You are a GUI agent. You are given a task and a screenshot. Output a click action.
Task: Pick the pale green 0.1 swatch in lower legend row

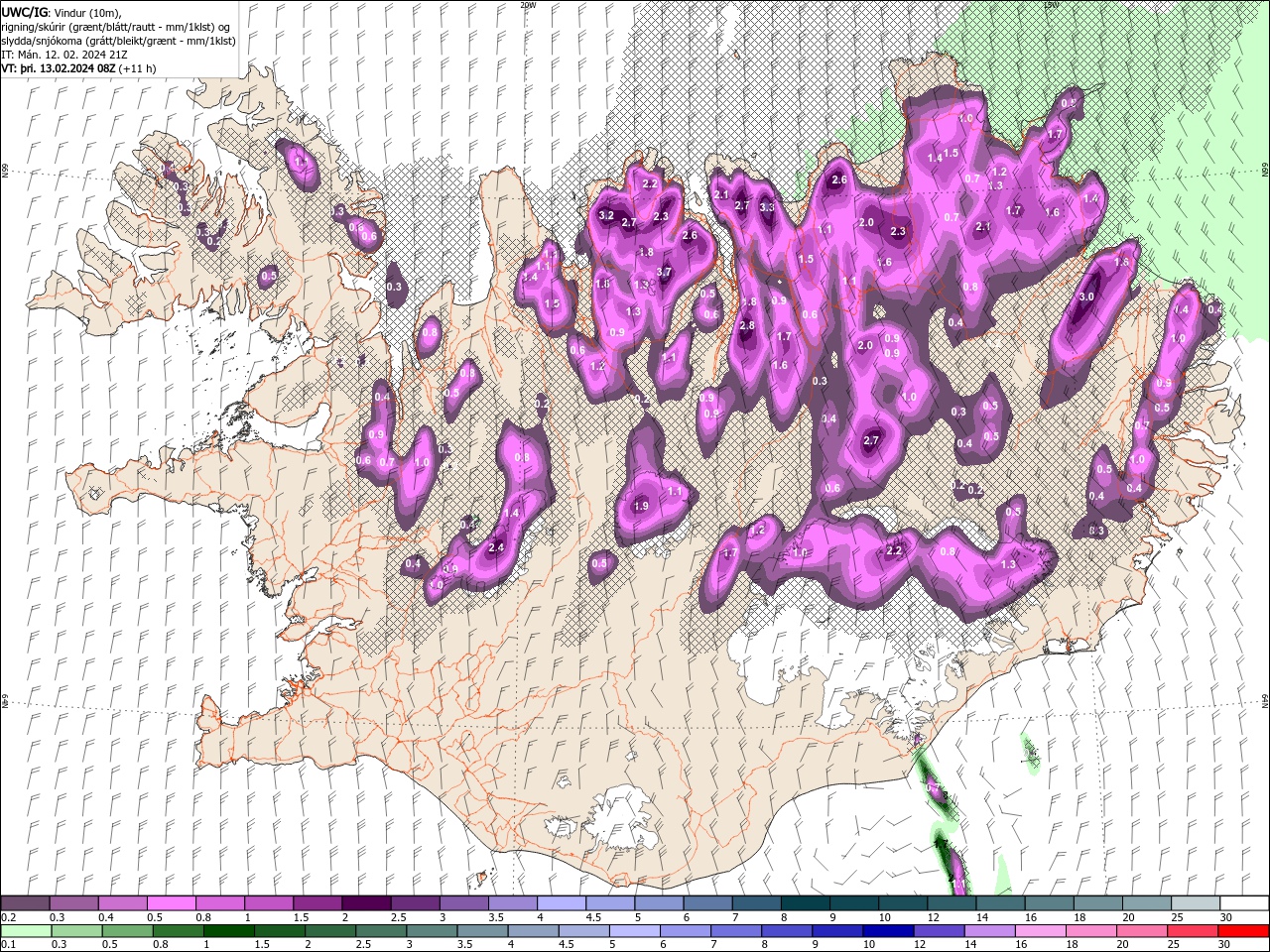tap(25, 931)
